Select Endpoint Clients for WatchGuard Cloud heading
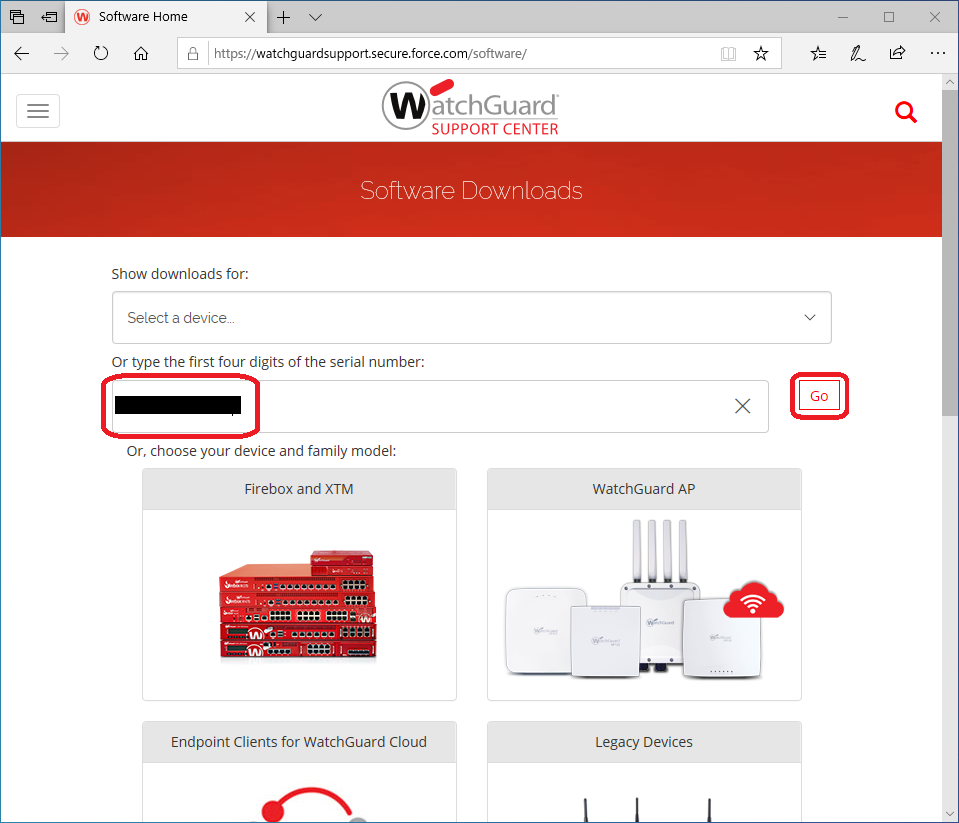The height and width of the screenshot is (823, 959). [x=299, y=742]
